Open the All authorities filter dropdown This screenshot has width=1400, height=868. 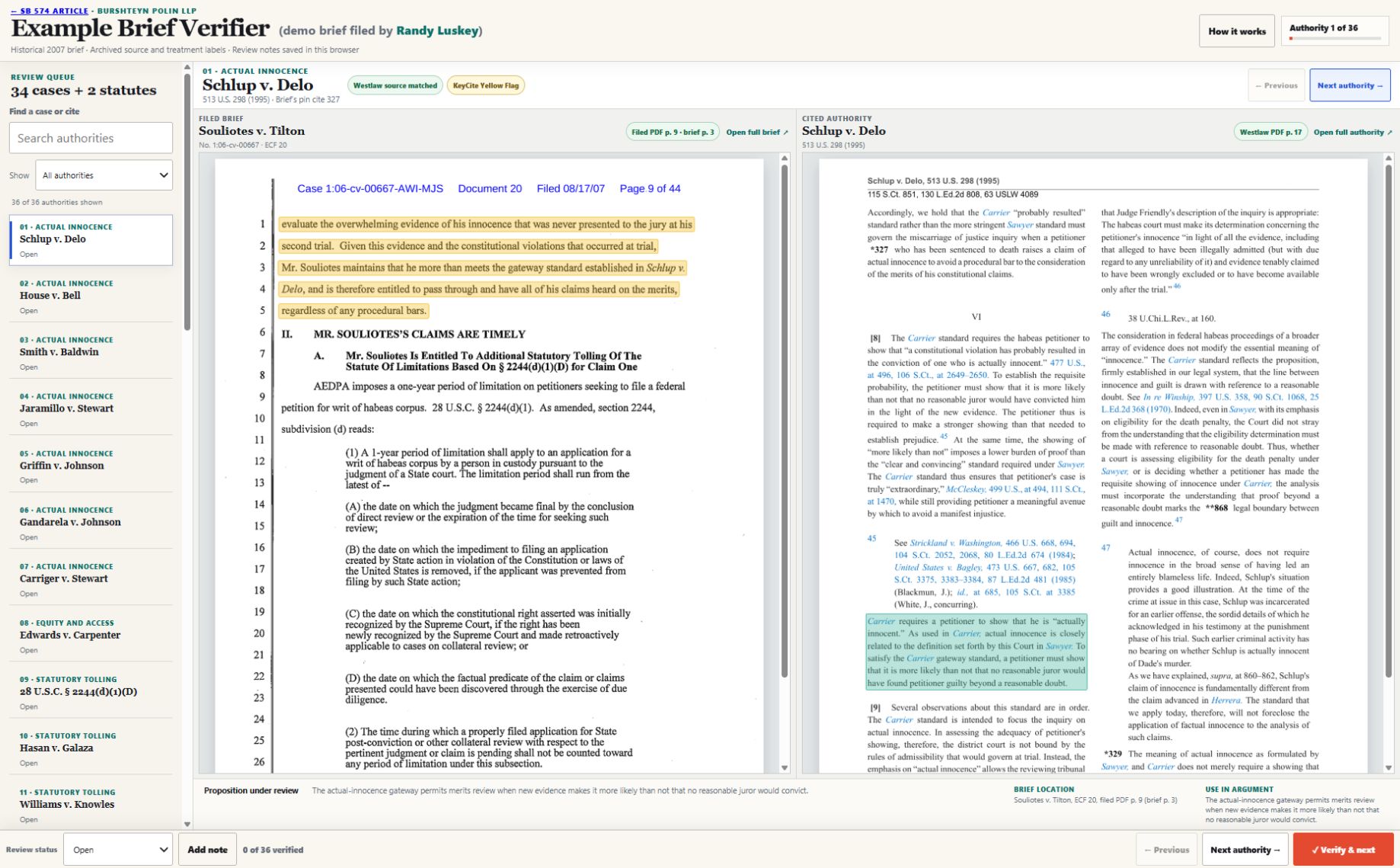104,175
